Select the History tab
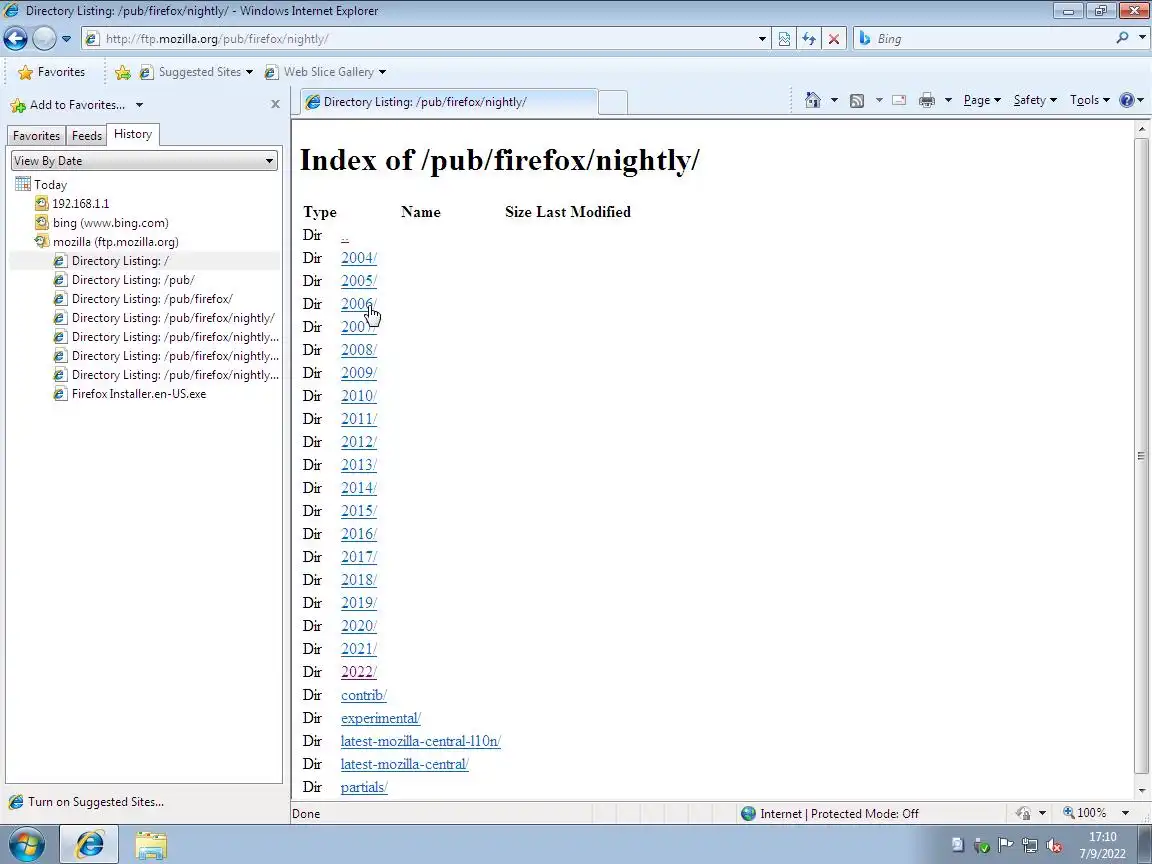Screen dimensions: 1152x864 (x=133, y=134)
